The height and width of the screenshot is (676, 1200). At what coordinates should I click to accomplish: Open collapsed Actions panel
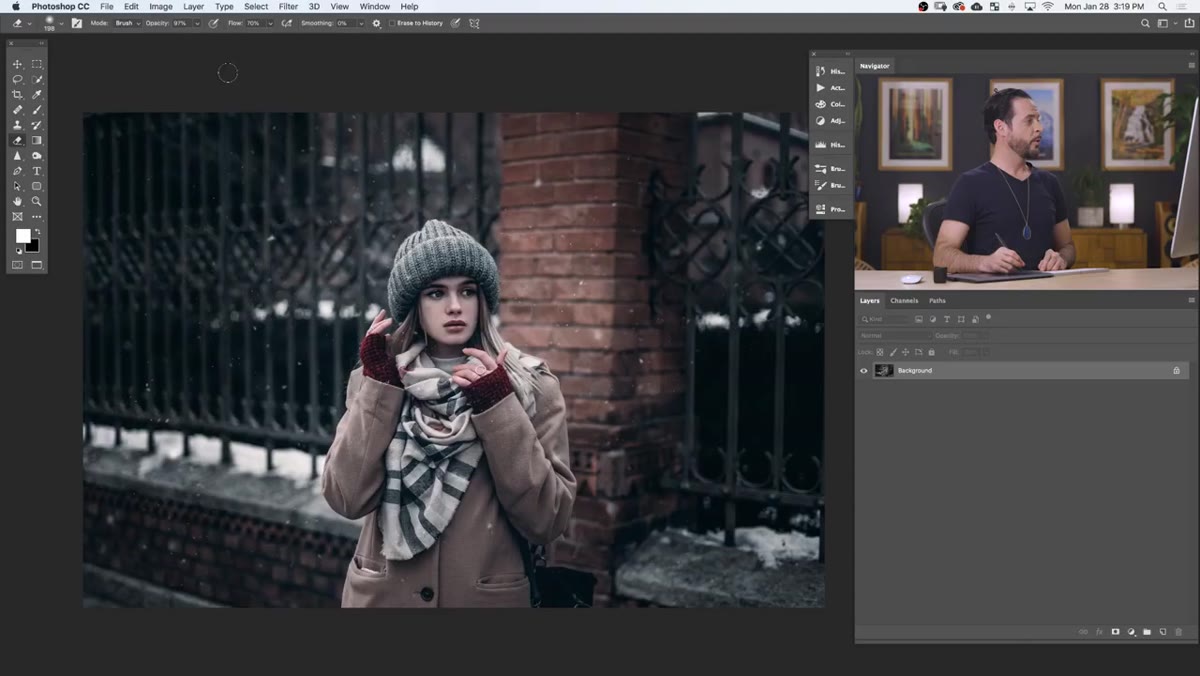[x=830, y=88]
